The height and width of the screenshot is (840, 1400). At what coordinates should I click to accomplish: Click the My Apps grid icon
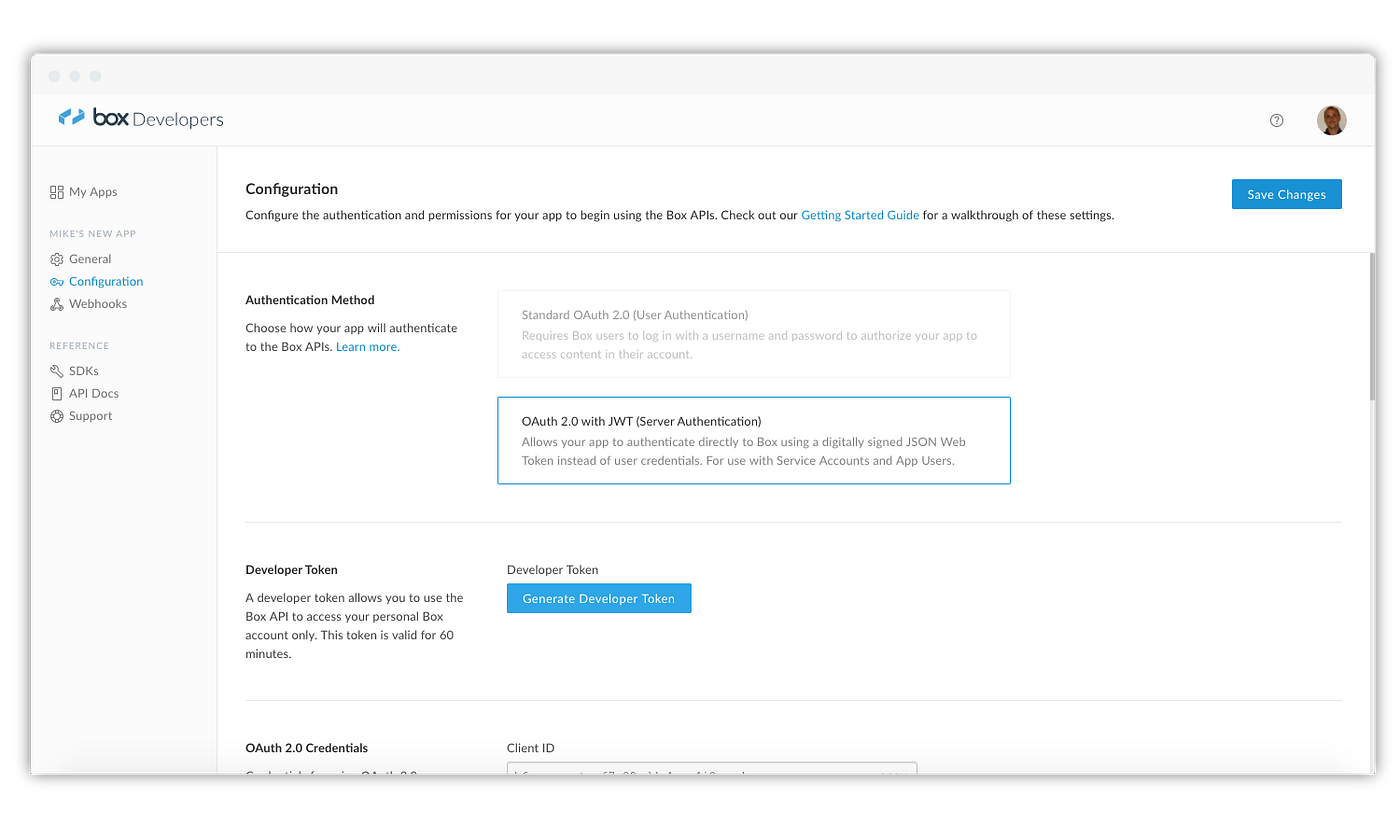coord(56,191)
